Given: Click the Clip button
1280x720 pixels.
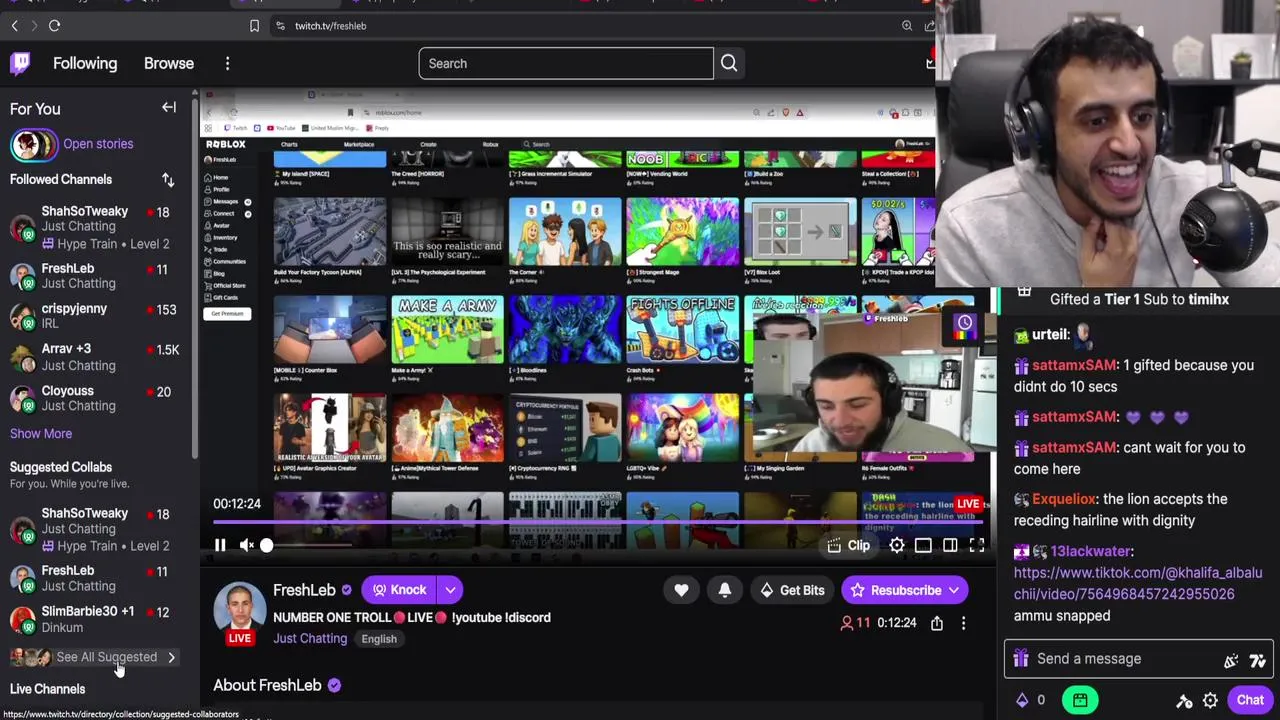Looking at the screenshot, I should tap(849, 545).
